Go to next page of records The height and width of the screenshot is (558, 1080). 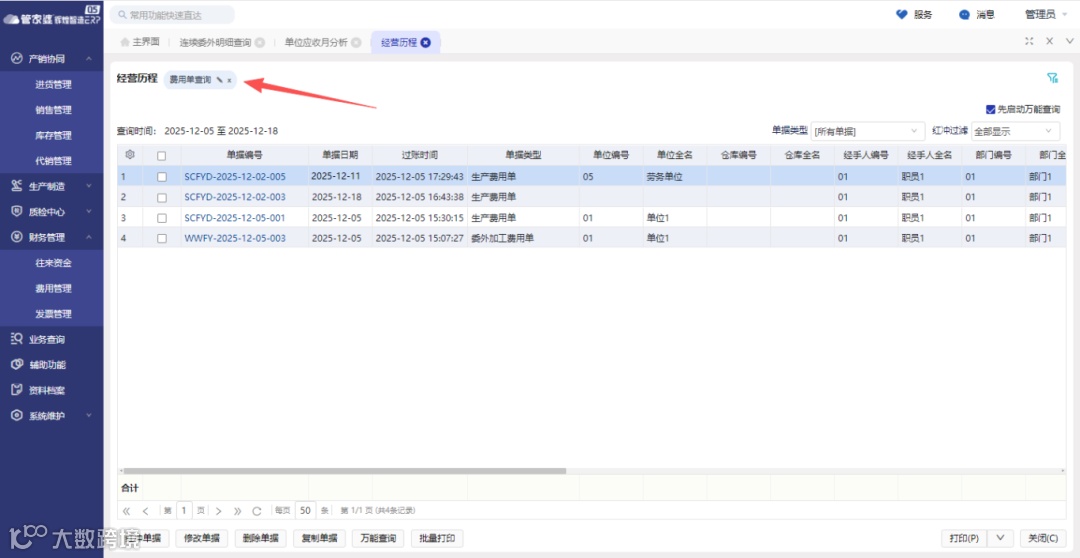point(218,511)
